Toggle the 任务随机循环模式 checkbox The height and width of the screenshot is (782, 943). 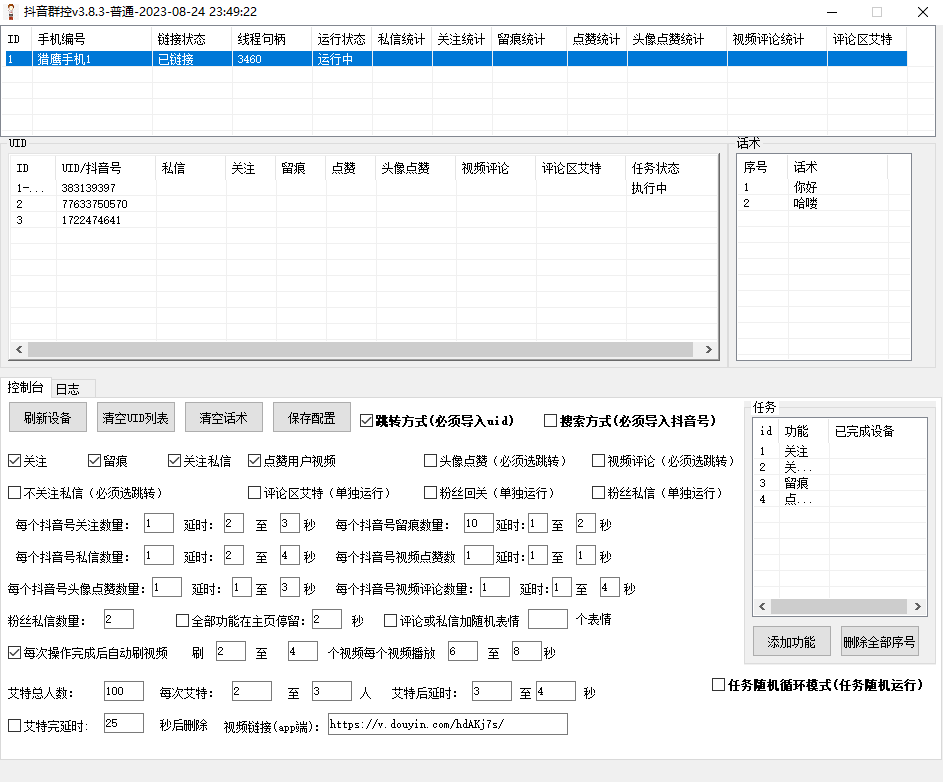click(719, 685)
